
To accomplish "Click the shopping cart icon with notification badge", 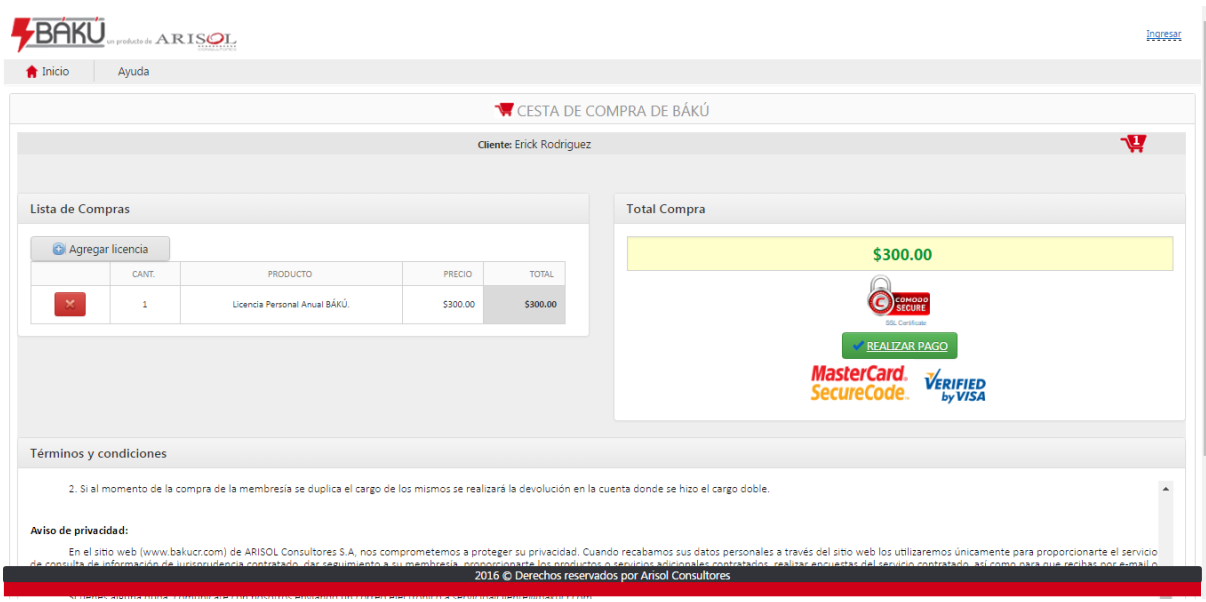I will 1133,143.
